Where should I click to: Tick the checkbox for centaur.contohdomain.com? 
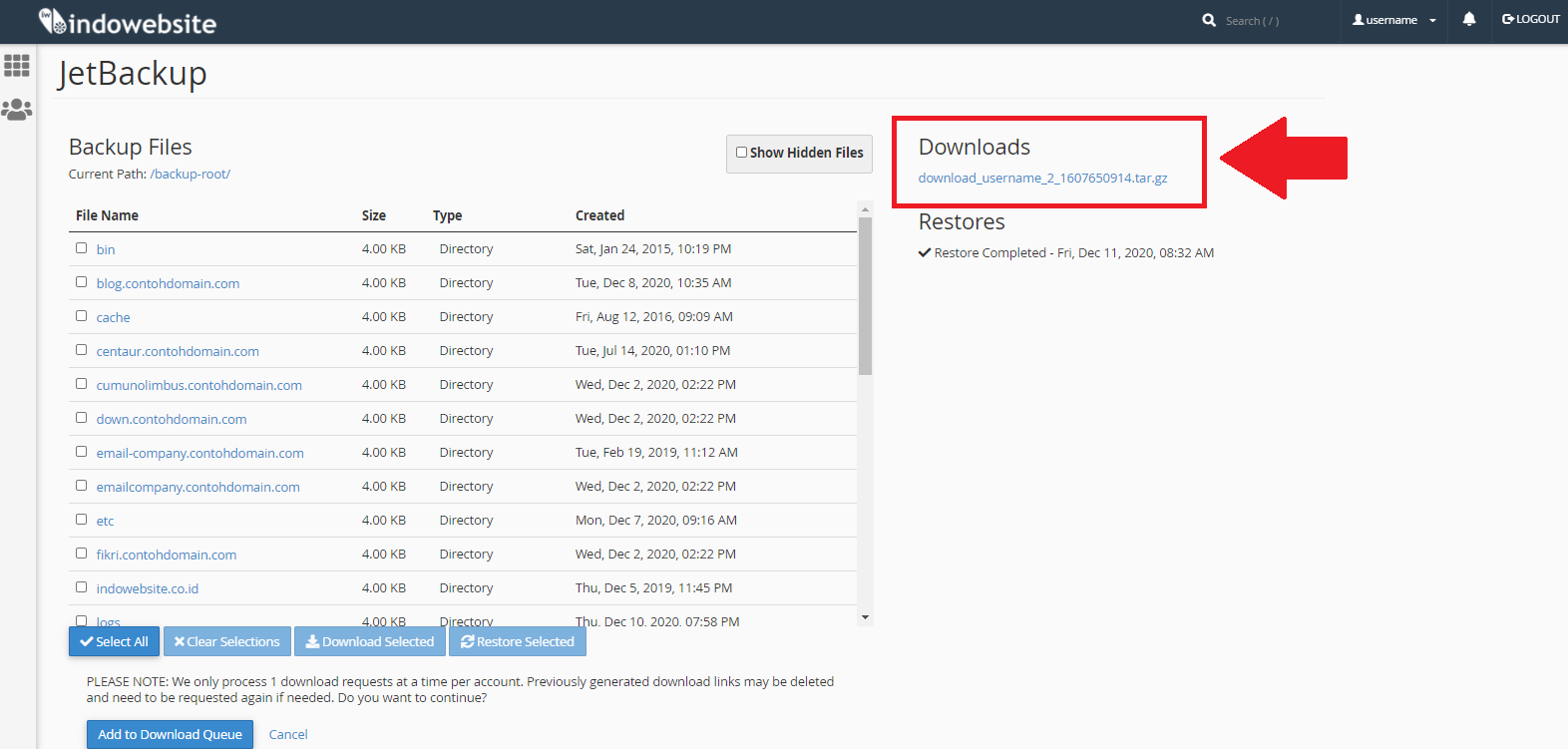coord(82,350)
